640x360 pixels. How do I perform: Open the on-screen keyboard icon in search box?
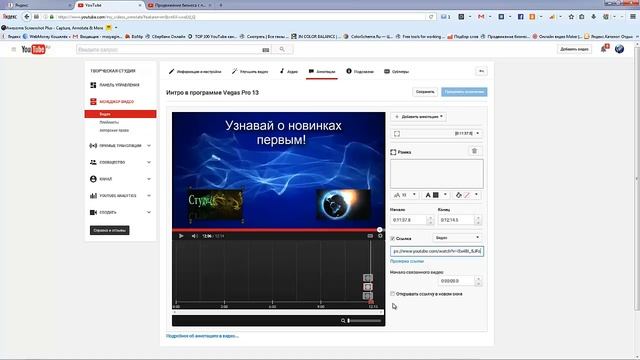[266, 50]
